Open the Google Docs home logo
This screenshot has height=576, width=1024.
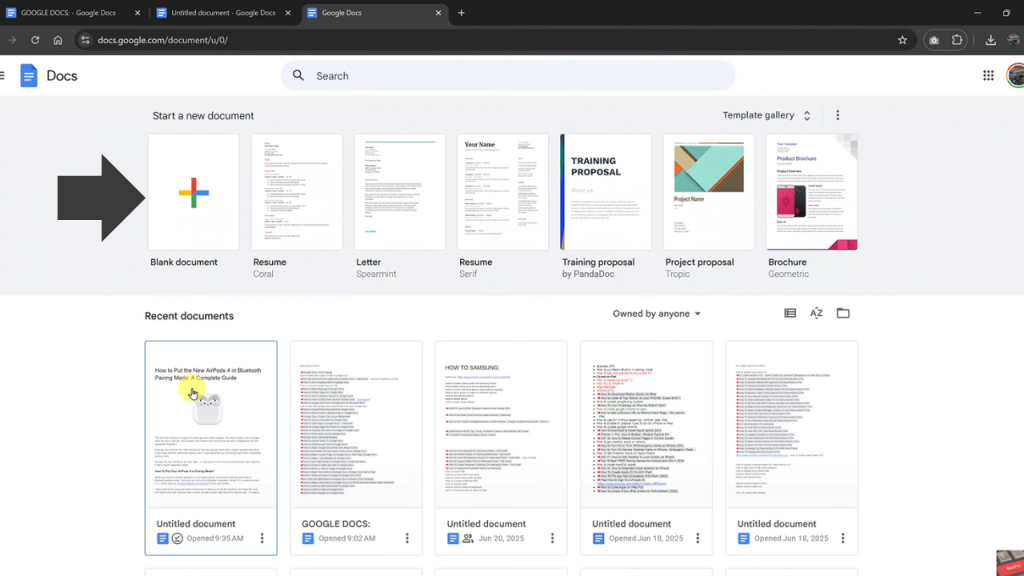click(x=29, y=76)
